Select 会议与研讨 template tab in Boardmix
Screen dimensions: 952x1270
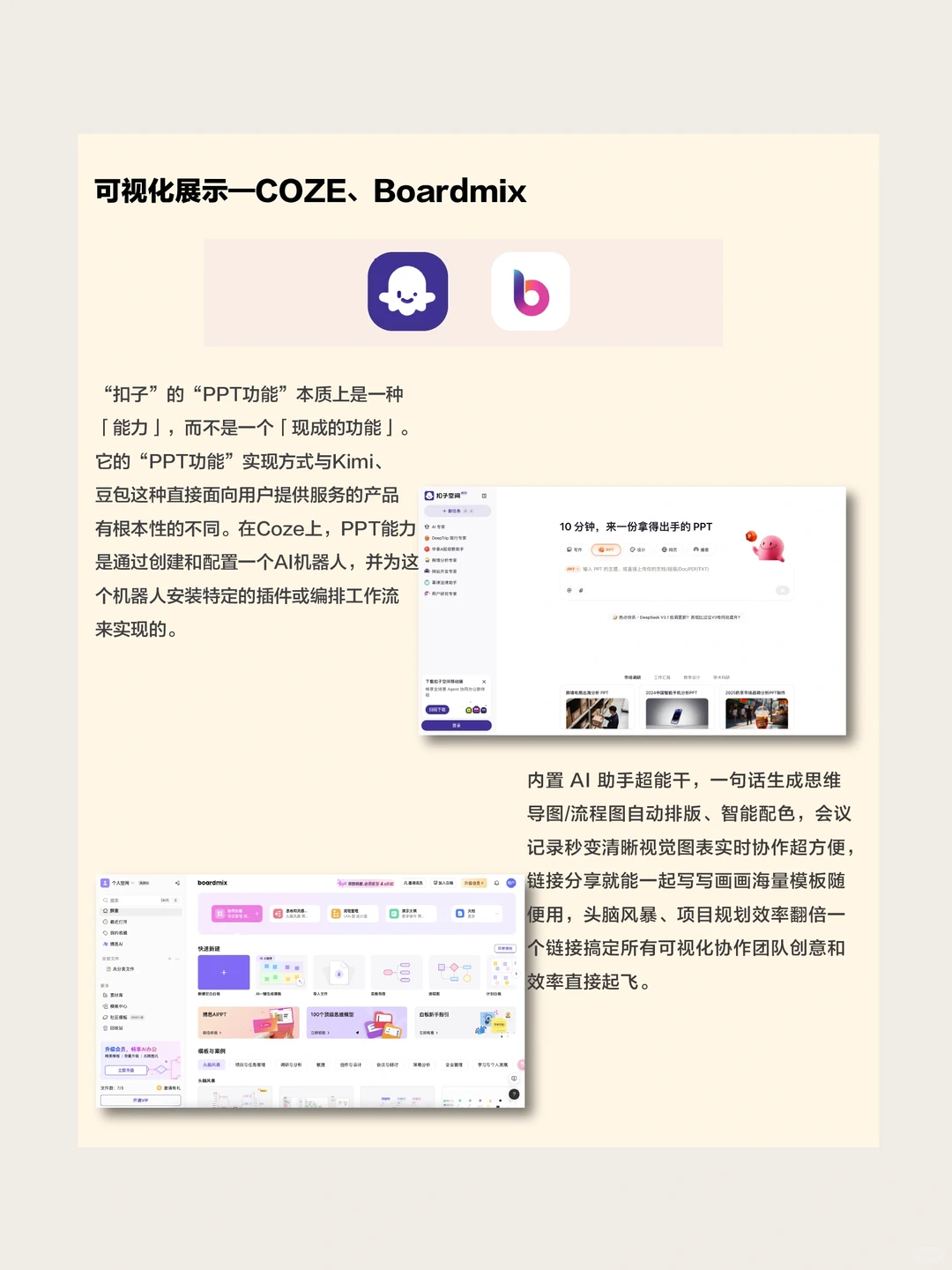tap(387, 1065)
